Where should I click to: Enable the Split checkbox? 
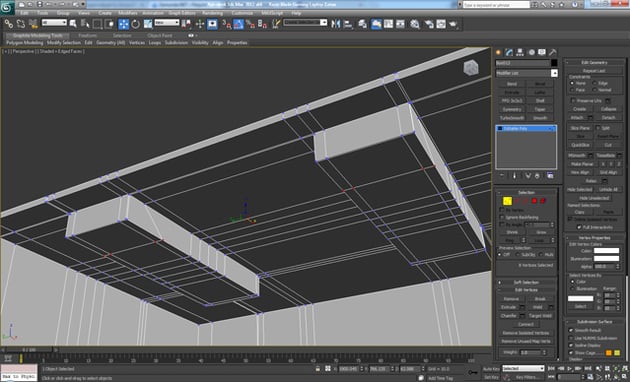(597, 128)
